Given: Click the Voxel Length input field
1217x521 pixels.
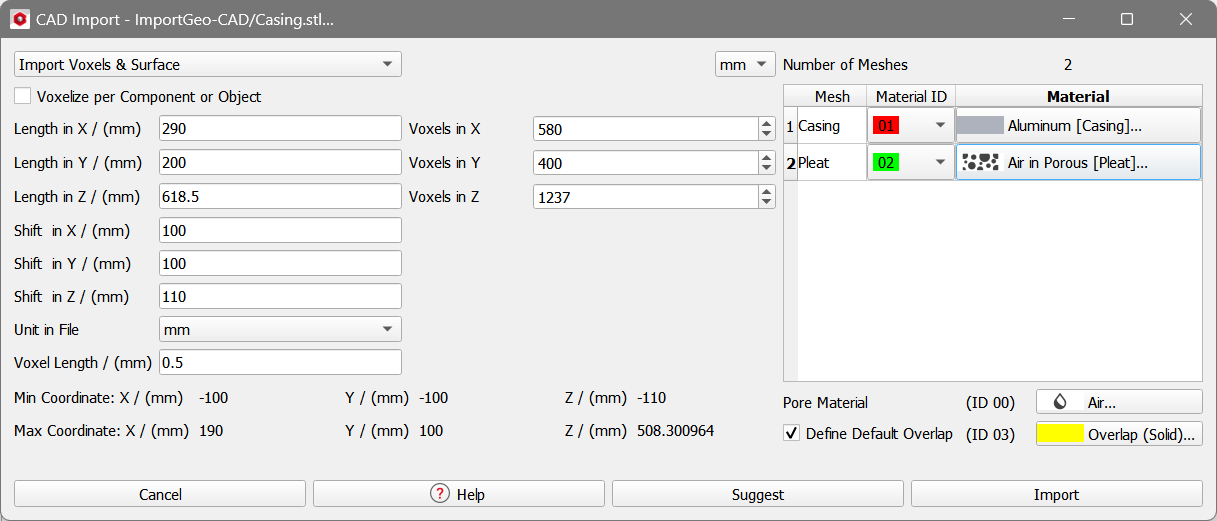Looking at the screenshot, I should 280,362.
